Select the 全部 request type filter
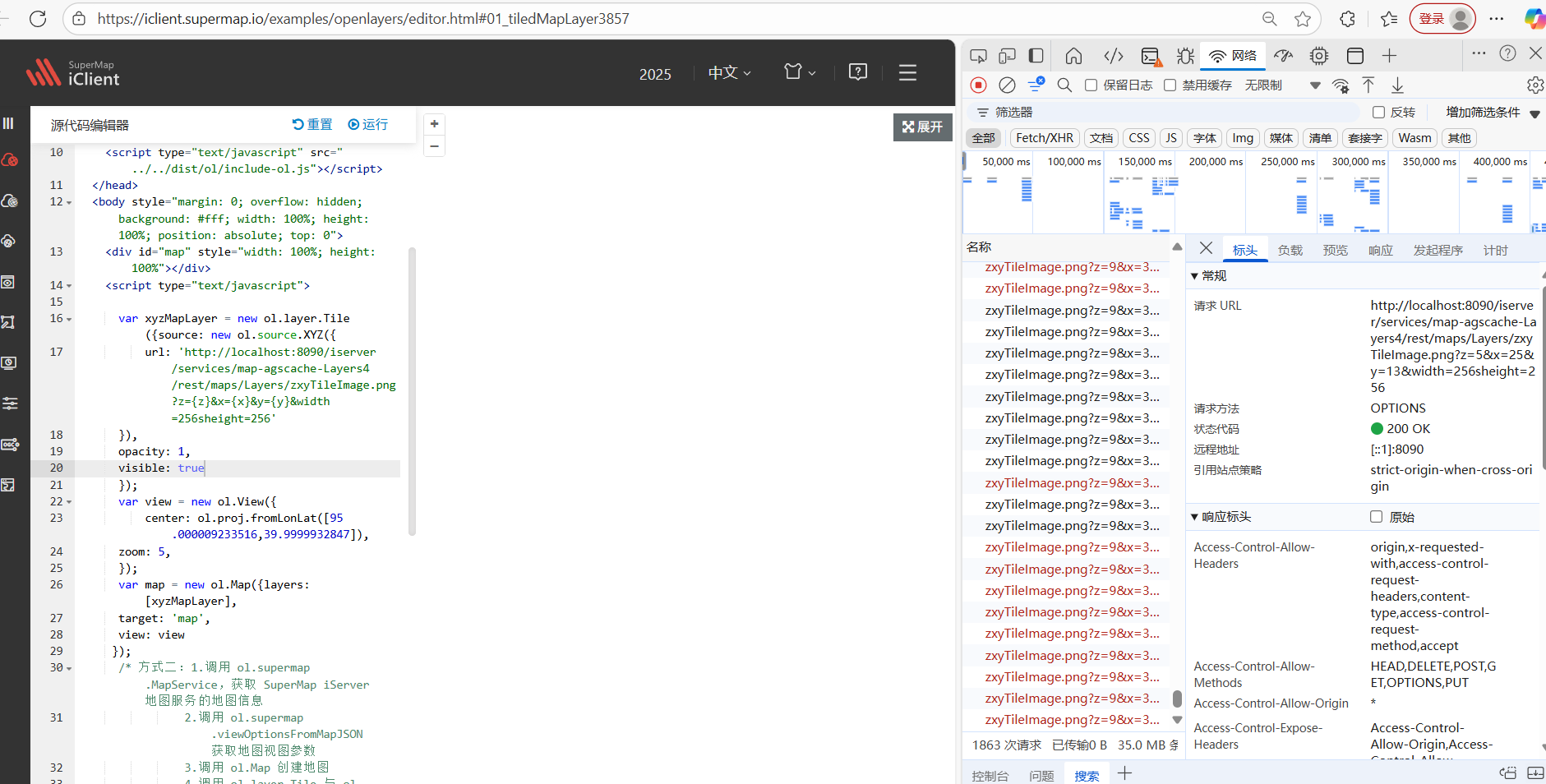1546x784 pixels. [983, 138]
